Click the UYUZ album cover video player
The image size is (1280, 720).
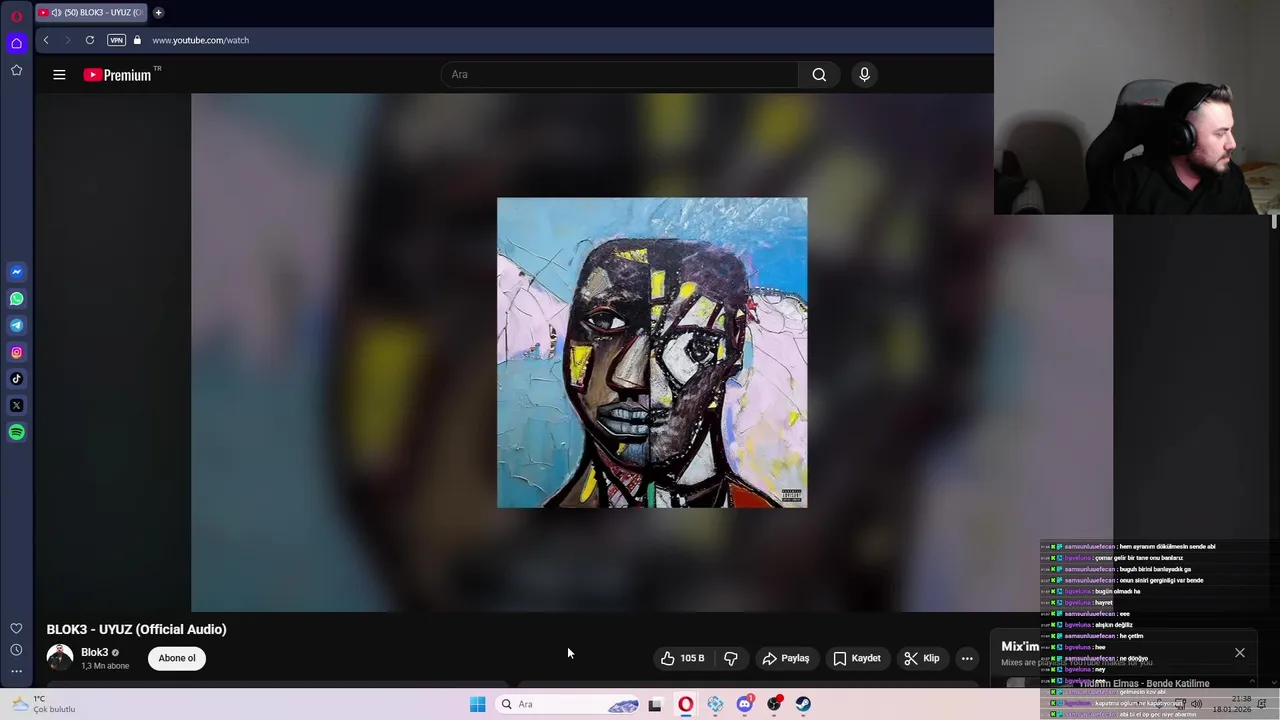click(x=652, y=352)
